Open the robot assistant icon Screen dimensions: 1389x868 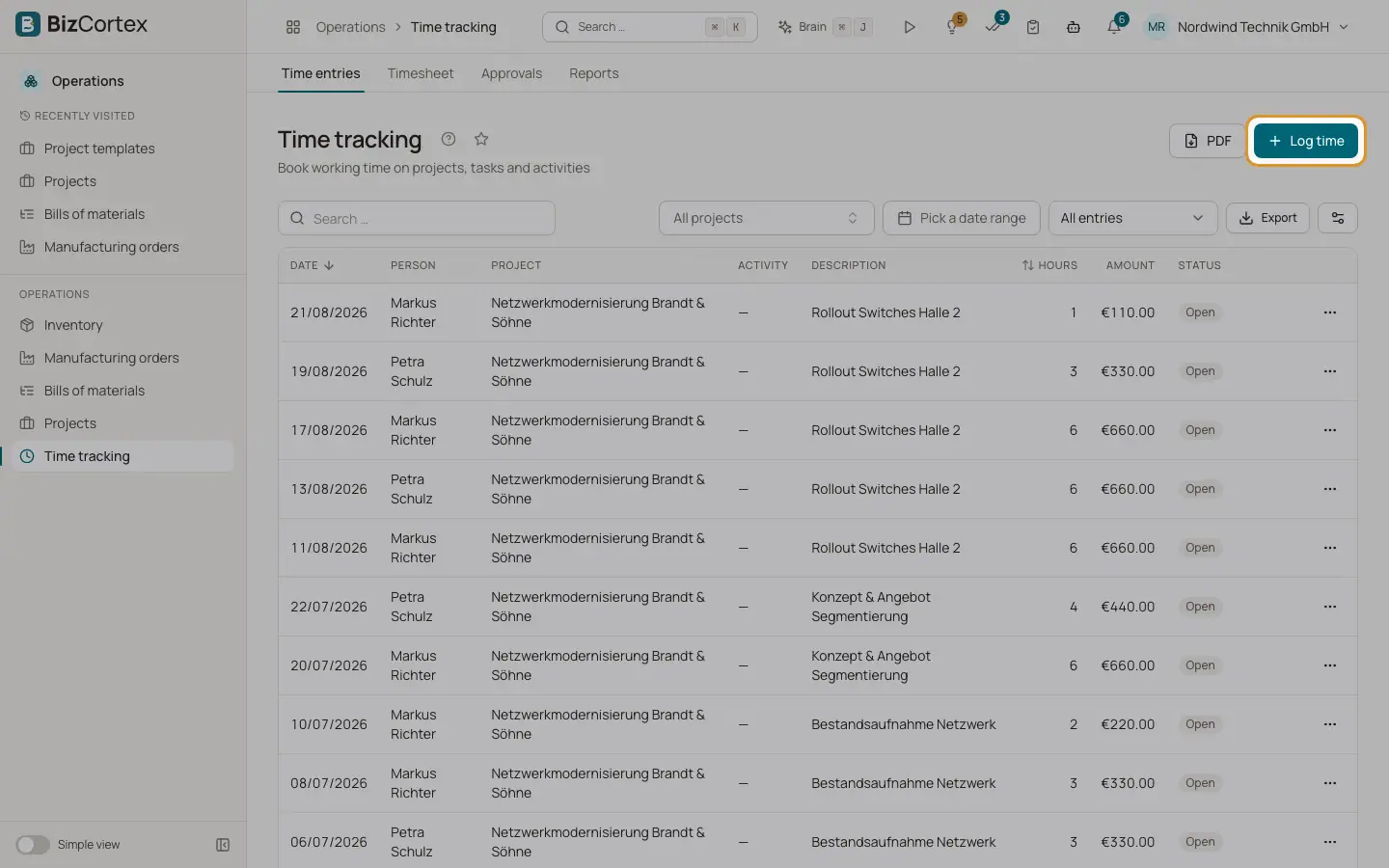1074,27
